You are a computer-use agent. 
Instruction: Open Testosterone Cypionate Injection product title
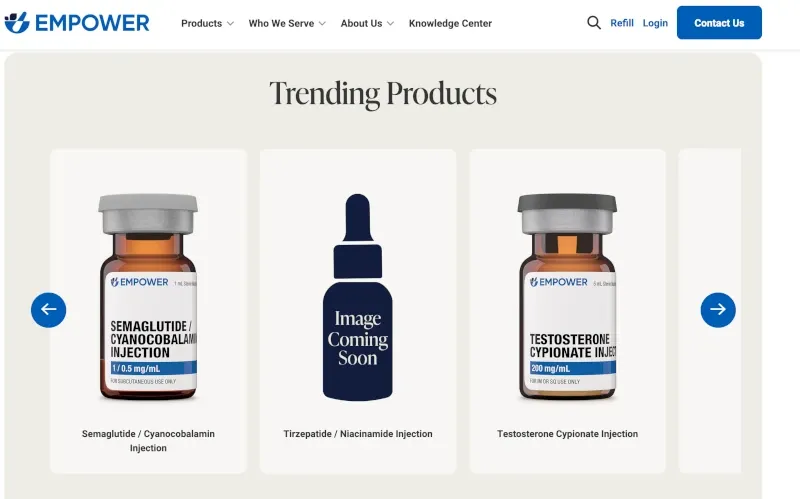(x=567, y=434)
